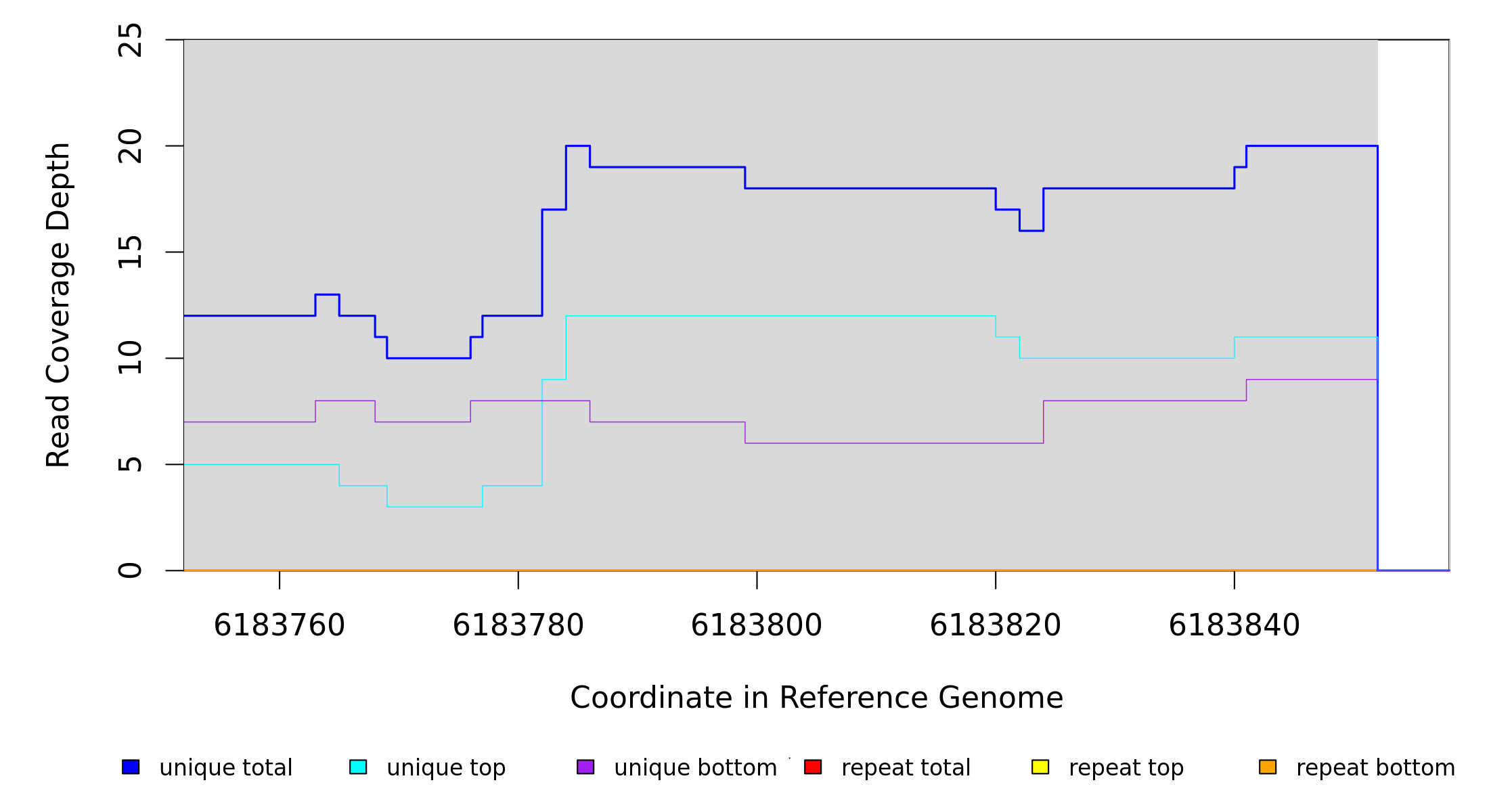Click the red repeat total legend swatch

813,767
